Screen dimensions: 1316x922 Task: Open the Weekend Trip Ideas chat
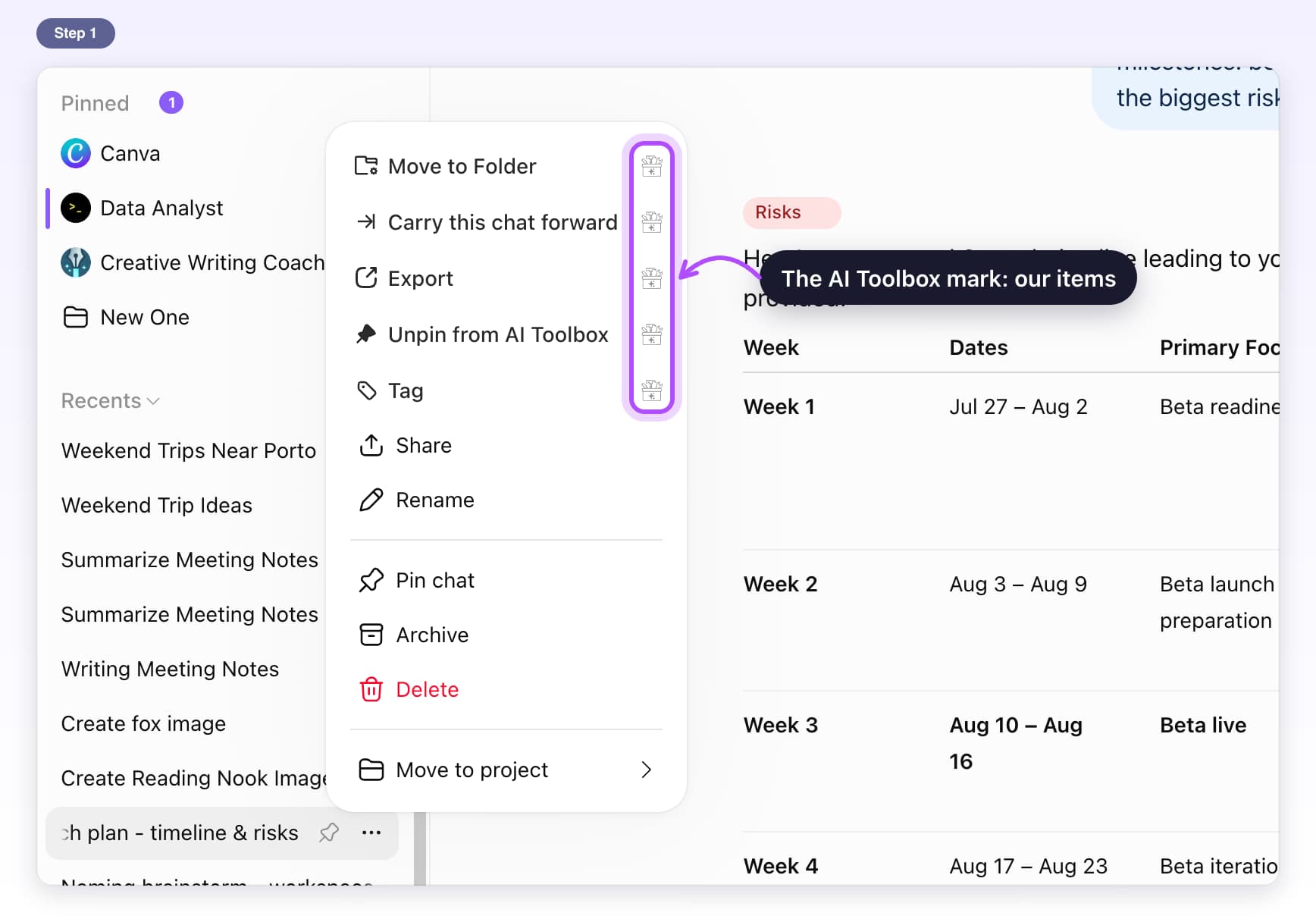pos(157,505)
